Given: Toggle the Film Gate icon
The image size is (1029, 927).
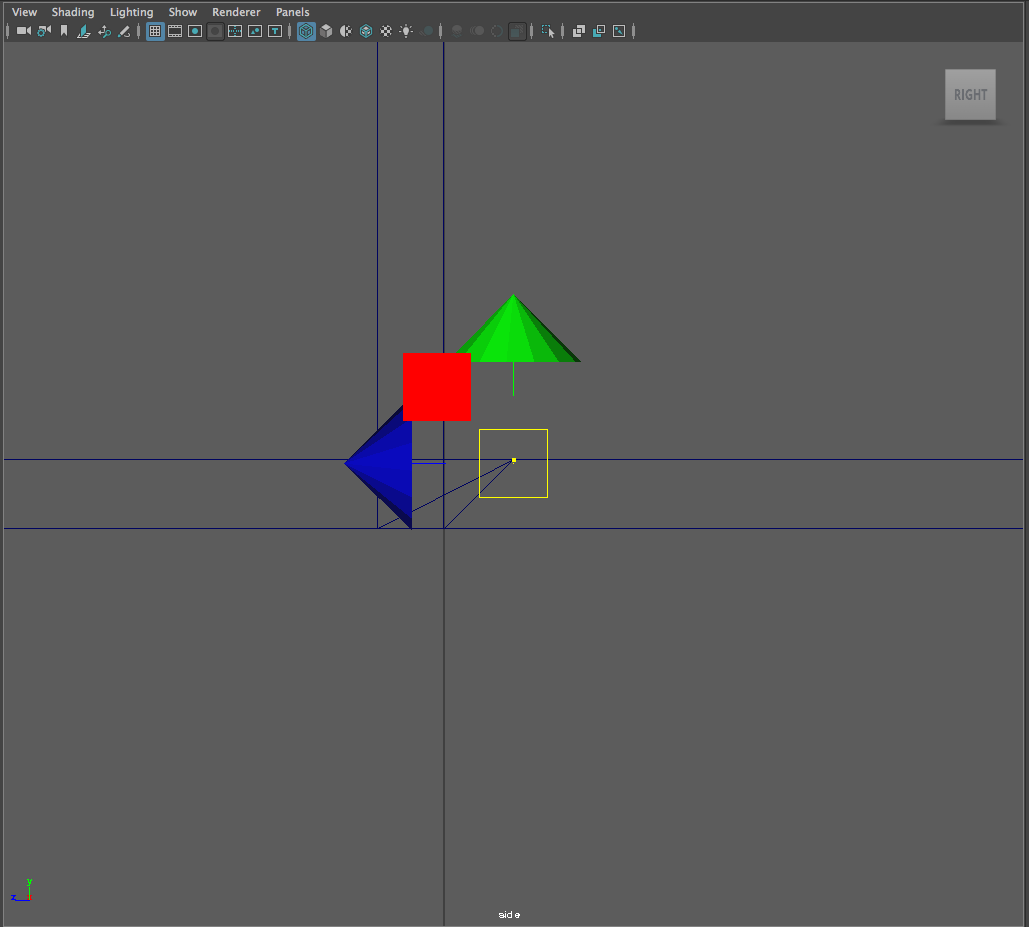Looking at the screenshot, I should click(x=175, y=31).
